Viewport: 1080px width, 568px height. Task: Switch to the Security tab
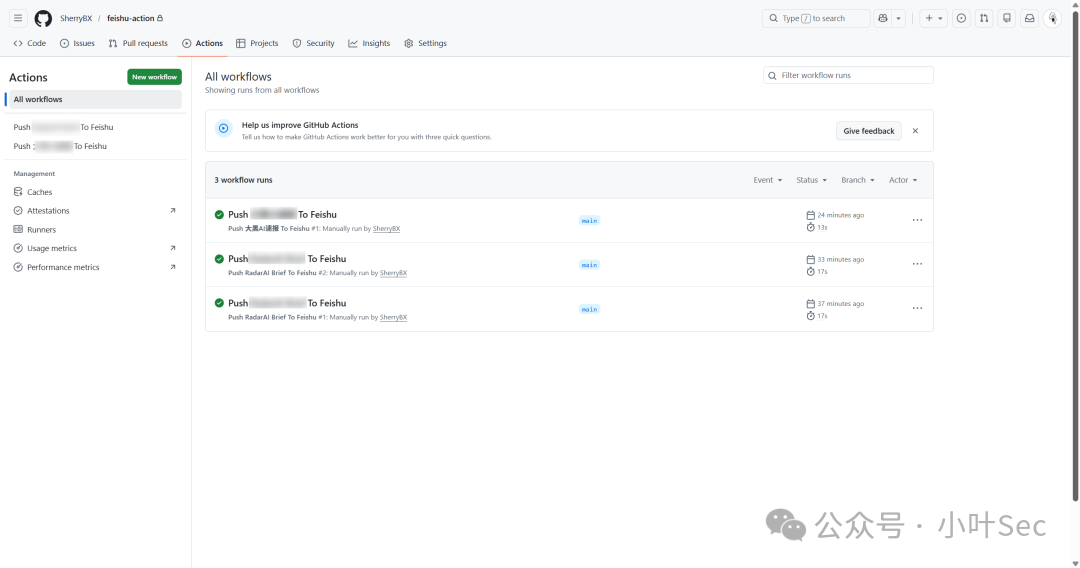[x=313, y=43]
